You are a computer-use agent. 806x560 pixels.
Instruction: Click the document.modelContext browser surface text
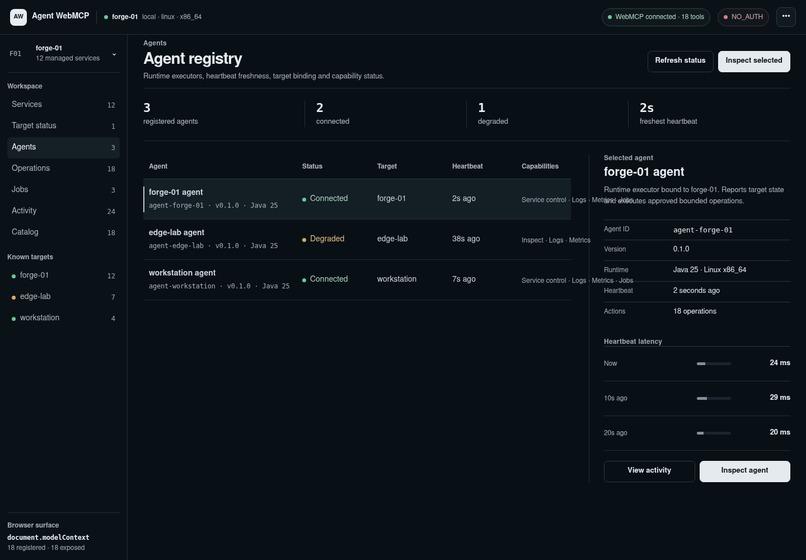pyautogui.click(x=48, y=537)
